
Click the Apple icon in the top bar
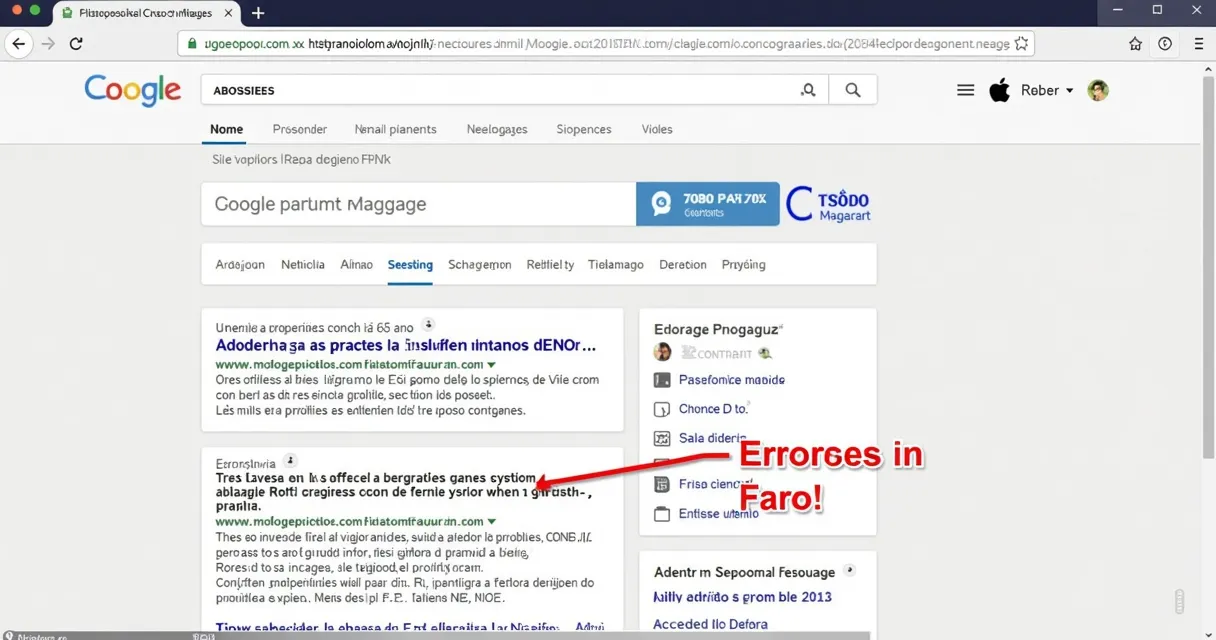click(x=999, y=89)
